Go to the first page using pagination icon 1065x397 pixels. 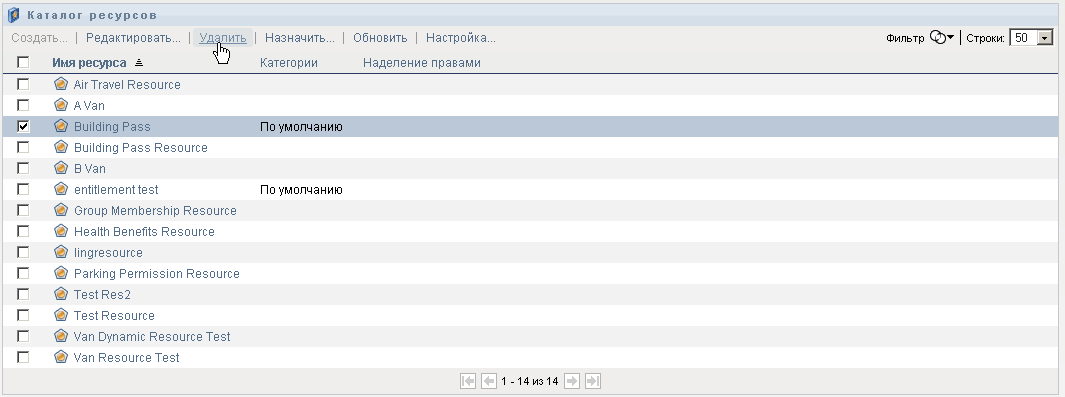click(x=468, y=381)
